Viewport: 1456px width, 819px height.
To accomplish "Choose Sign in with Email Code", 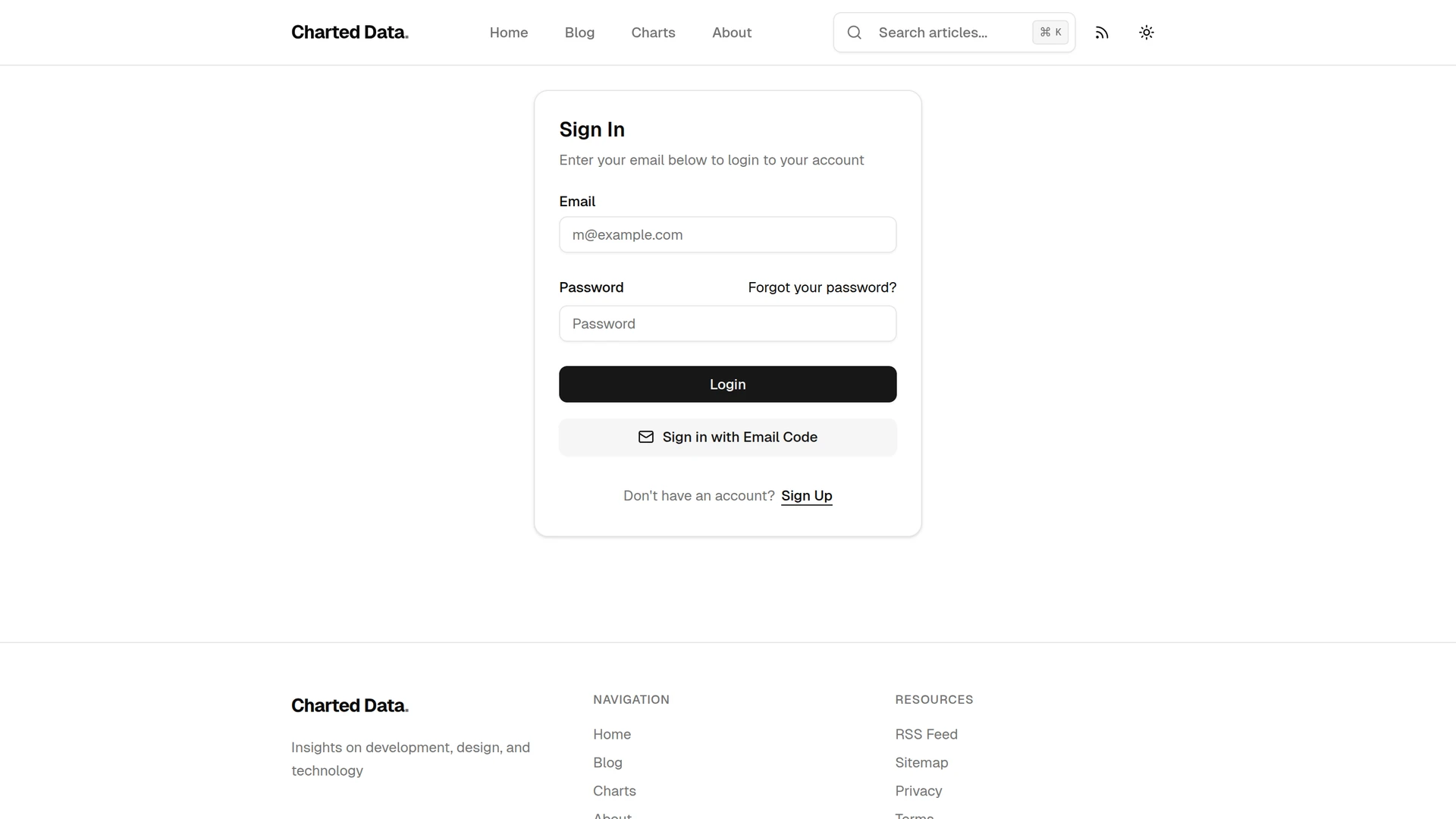I will pyautogui.click(x=728, y=437).
